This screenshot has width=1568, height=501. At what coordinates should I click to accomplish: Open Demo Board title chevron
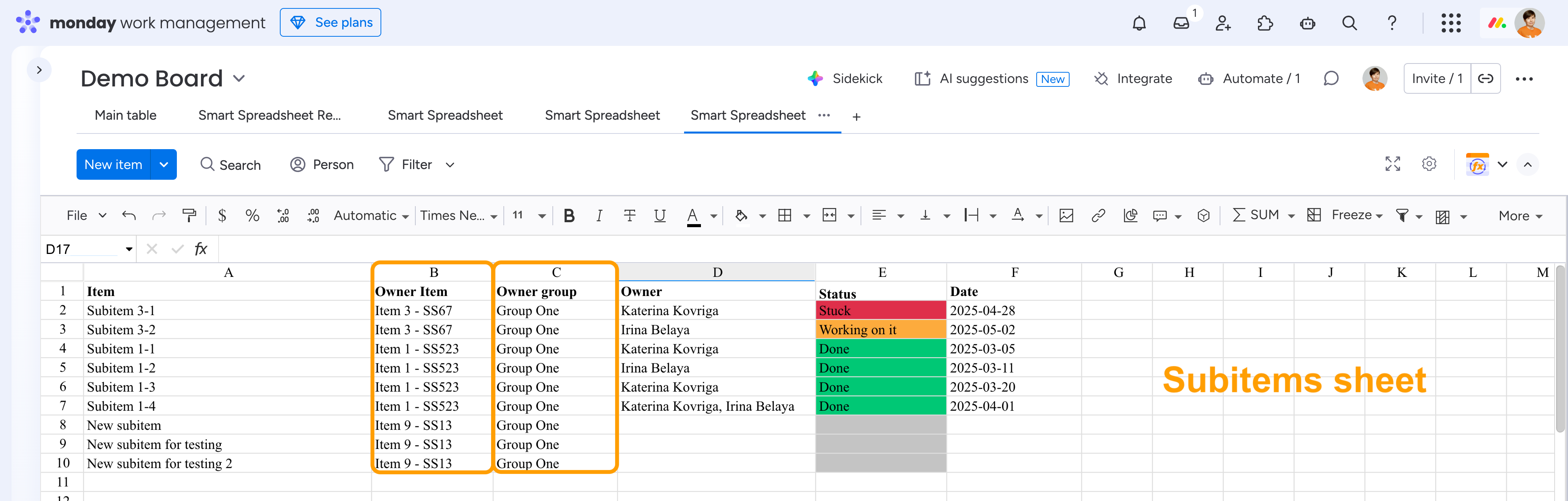point(239,78)
